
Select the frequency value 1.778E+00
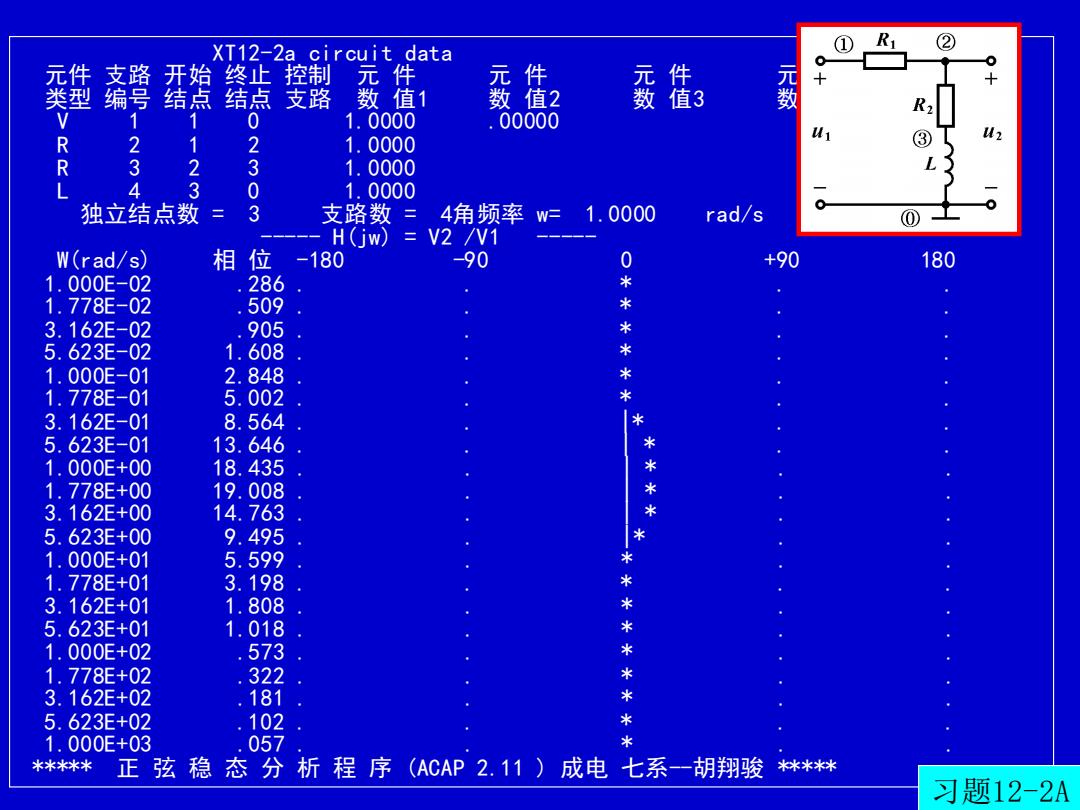(98, 491)
